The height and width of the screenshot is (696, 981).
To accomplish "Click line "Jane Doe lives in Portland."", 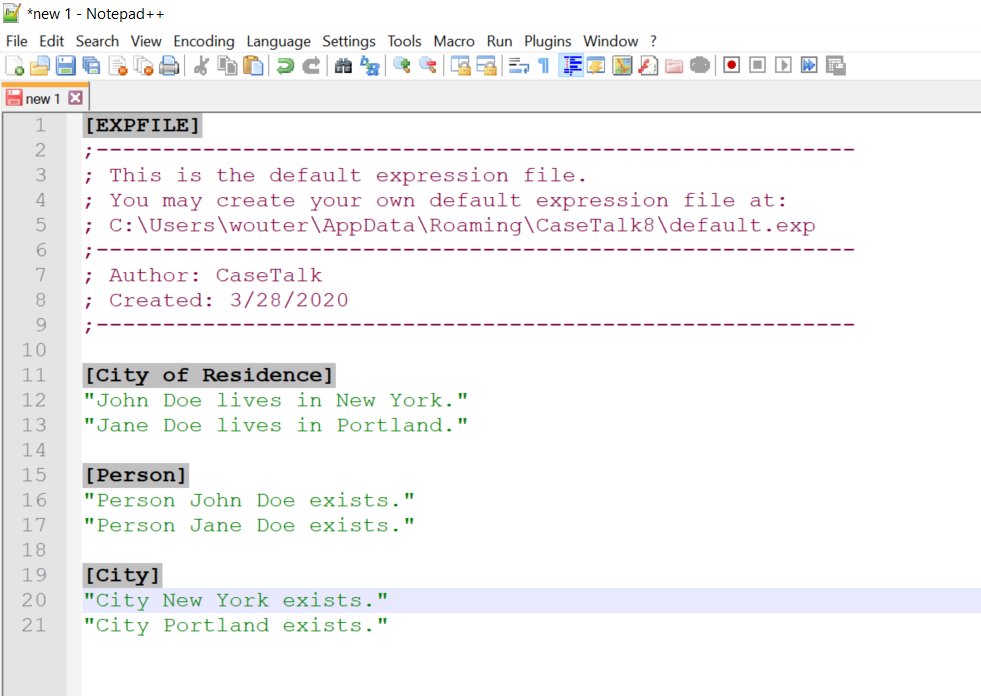I will (276, 425).
